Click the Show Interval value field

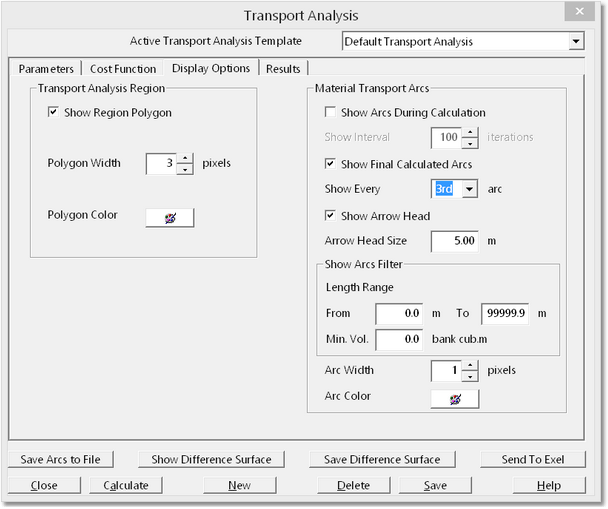446,138
